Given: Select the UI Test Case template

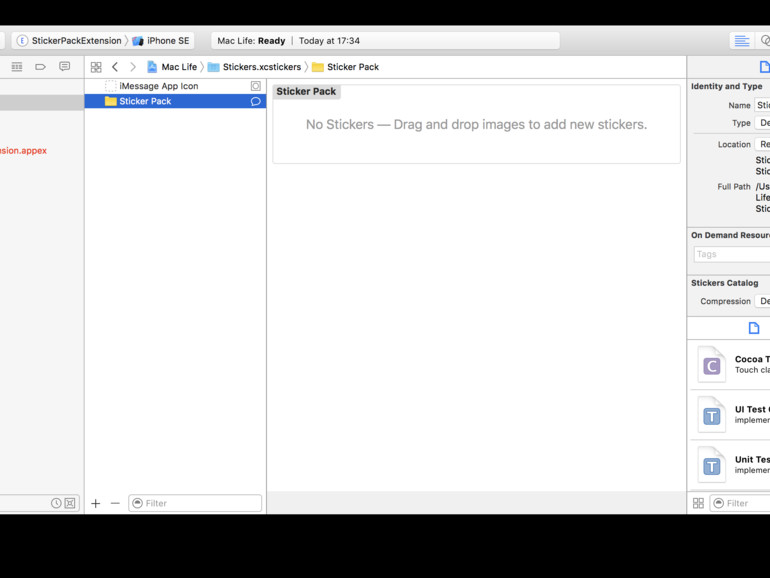Looking at the screenshot, I should click(731, 415).
